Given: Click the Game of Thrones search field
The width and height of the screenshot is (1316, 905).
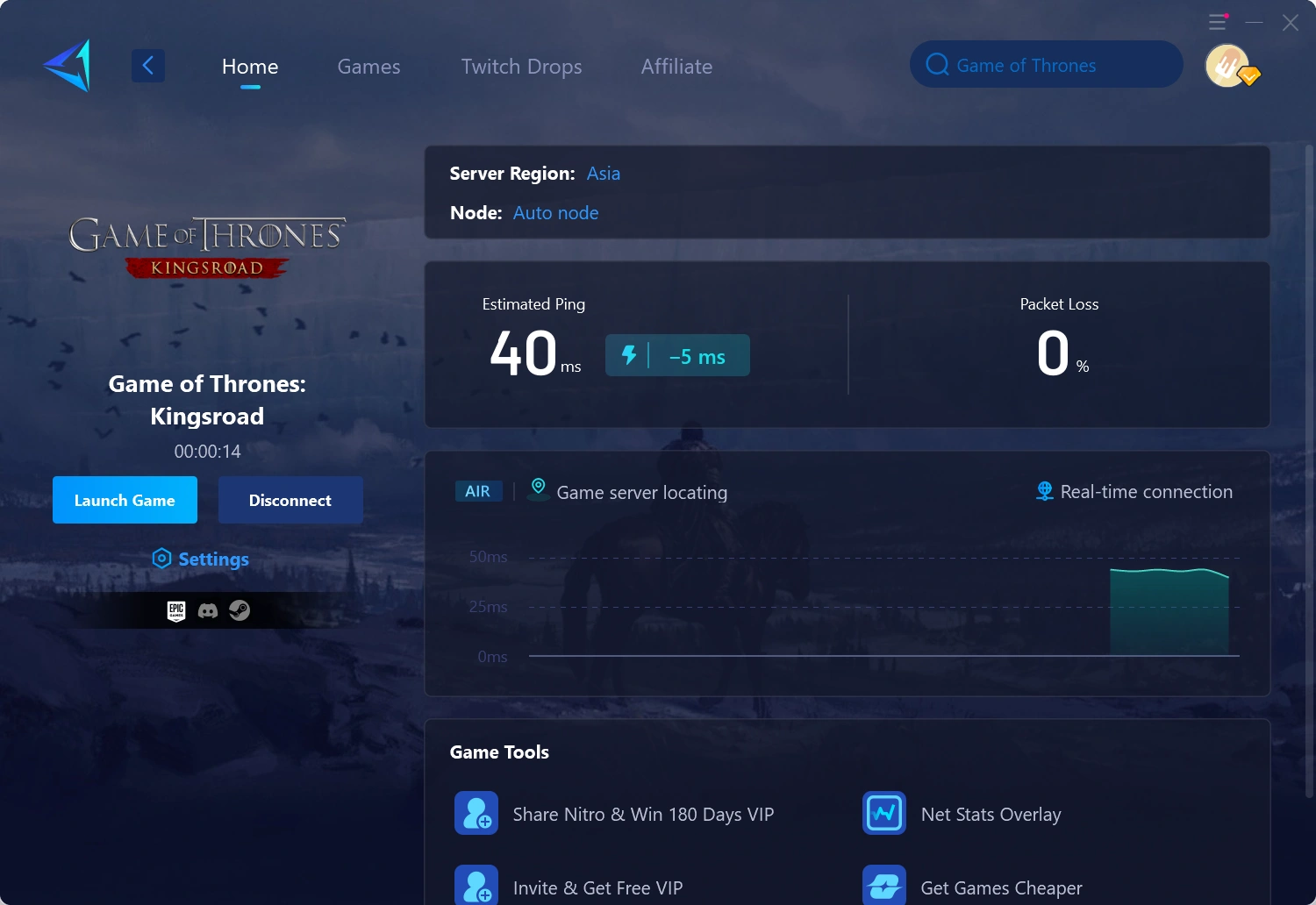Looking at the screenshot, I should [1046, 64].
